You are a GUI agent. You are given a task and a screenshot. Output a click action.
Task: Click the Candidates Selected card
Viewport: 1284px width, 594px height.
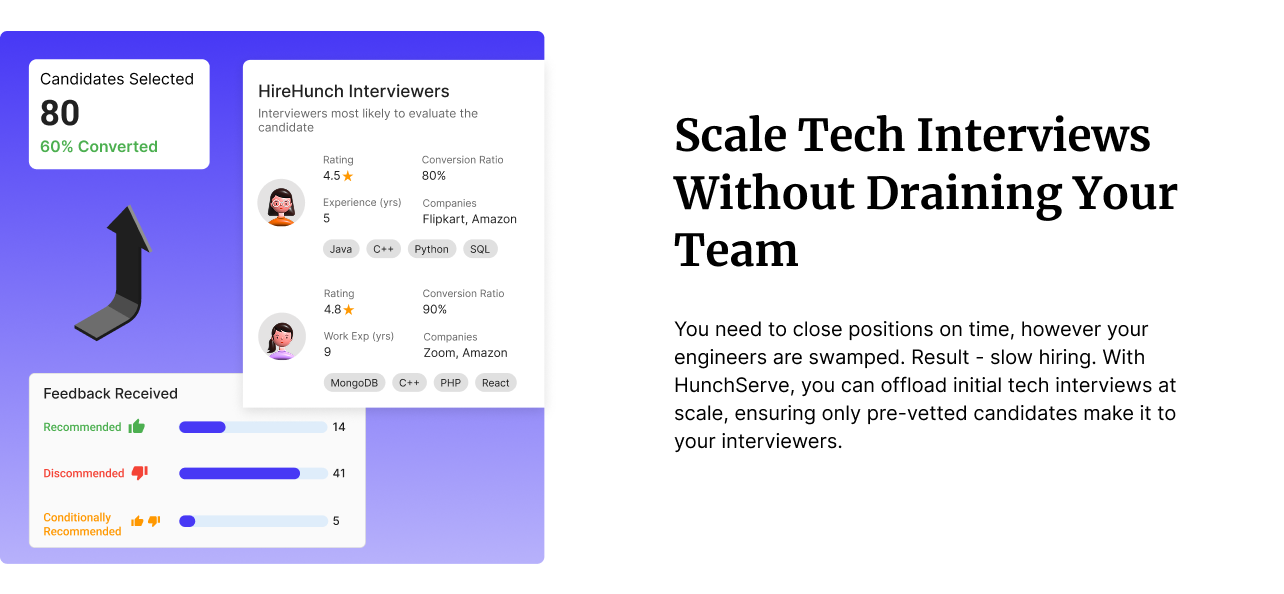click(x=119, y=113)
